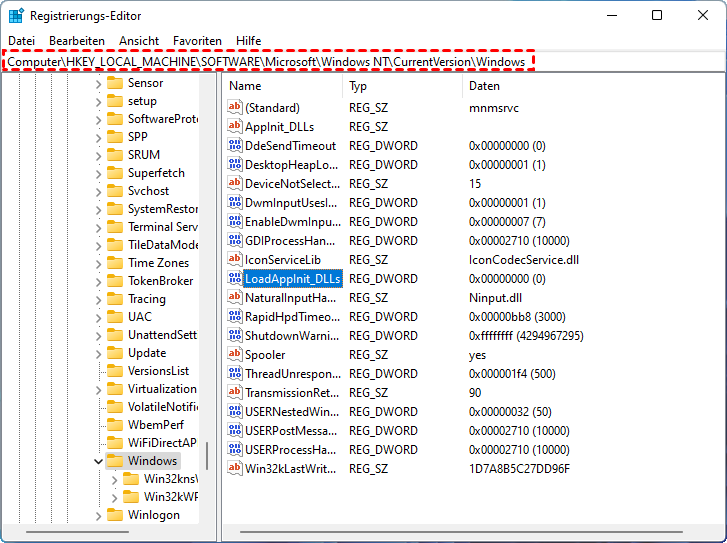Click the Win32kLastWrit... string icon
727x543 pixels.
(235, 469)
